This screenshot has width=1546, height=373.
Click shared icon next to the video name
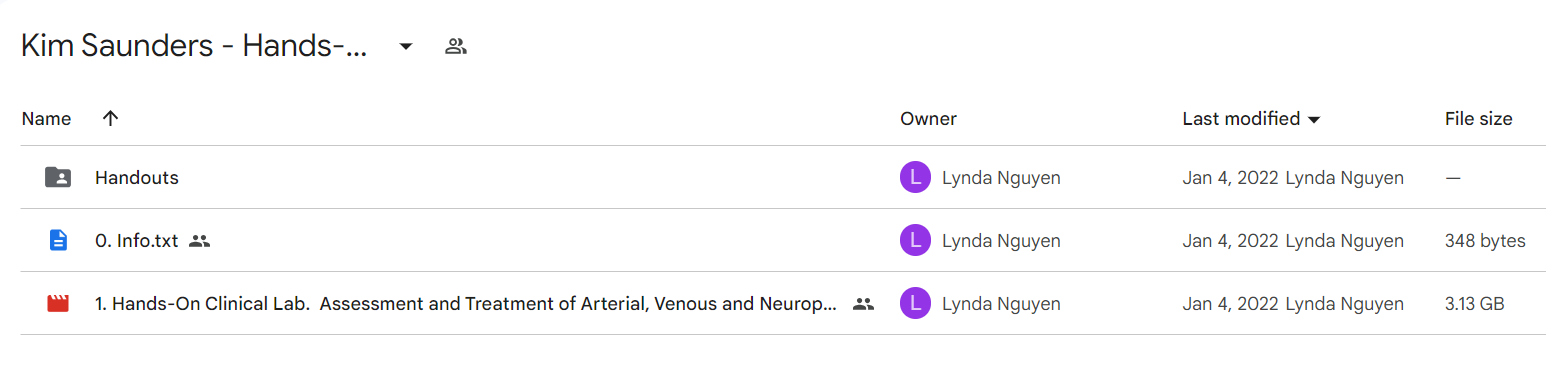tap(863, 304)
